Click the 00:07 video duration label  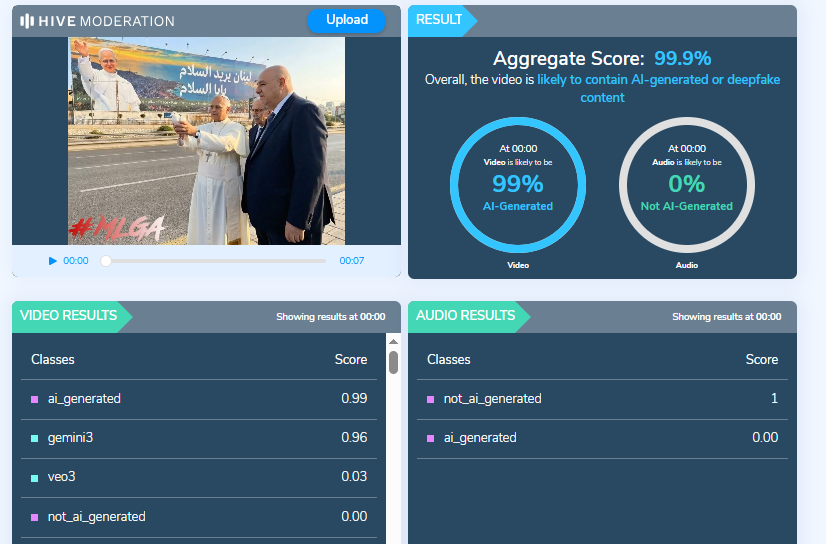coord(351,261)
